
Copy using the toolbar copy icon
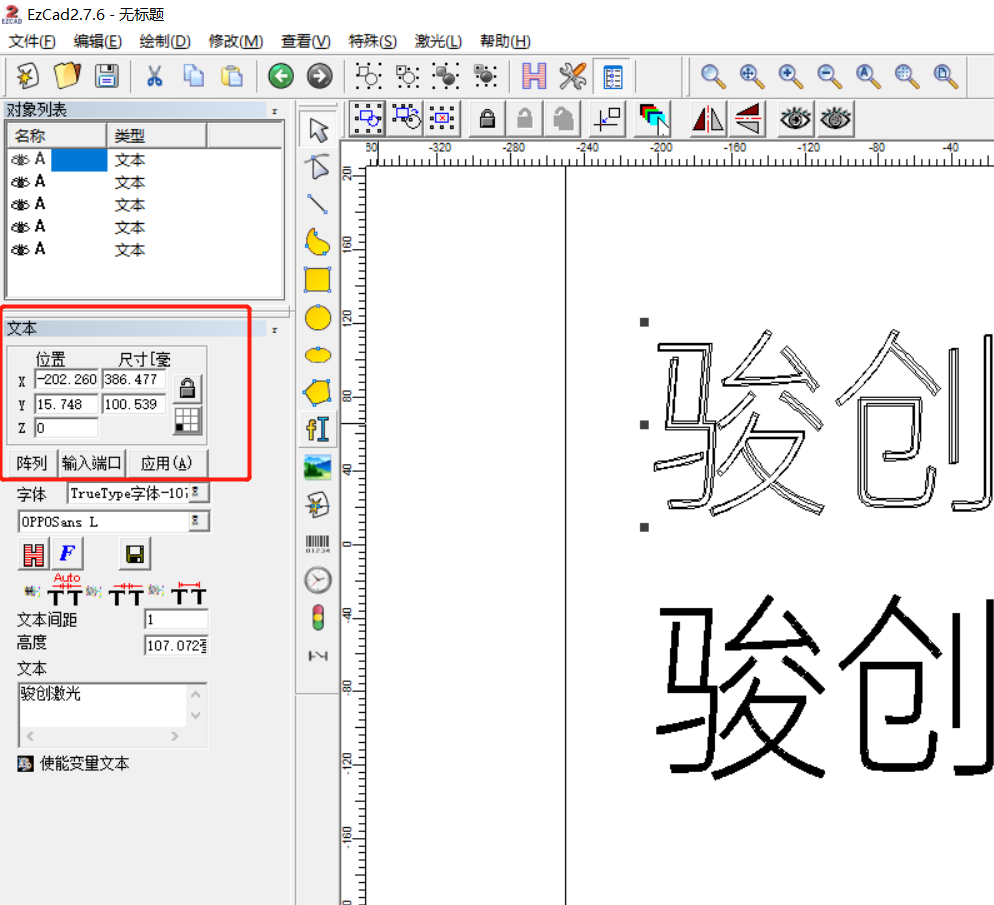point(193,76)
